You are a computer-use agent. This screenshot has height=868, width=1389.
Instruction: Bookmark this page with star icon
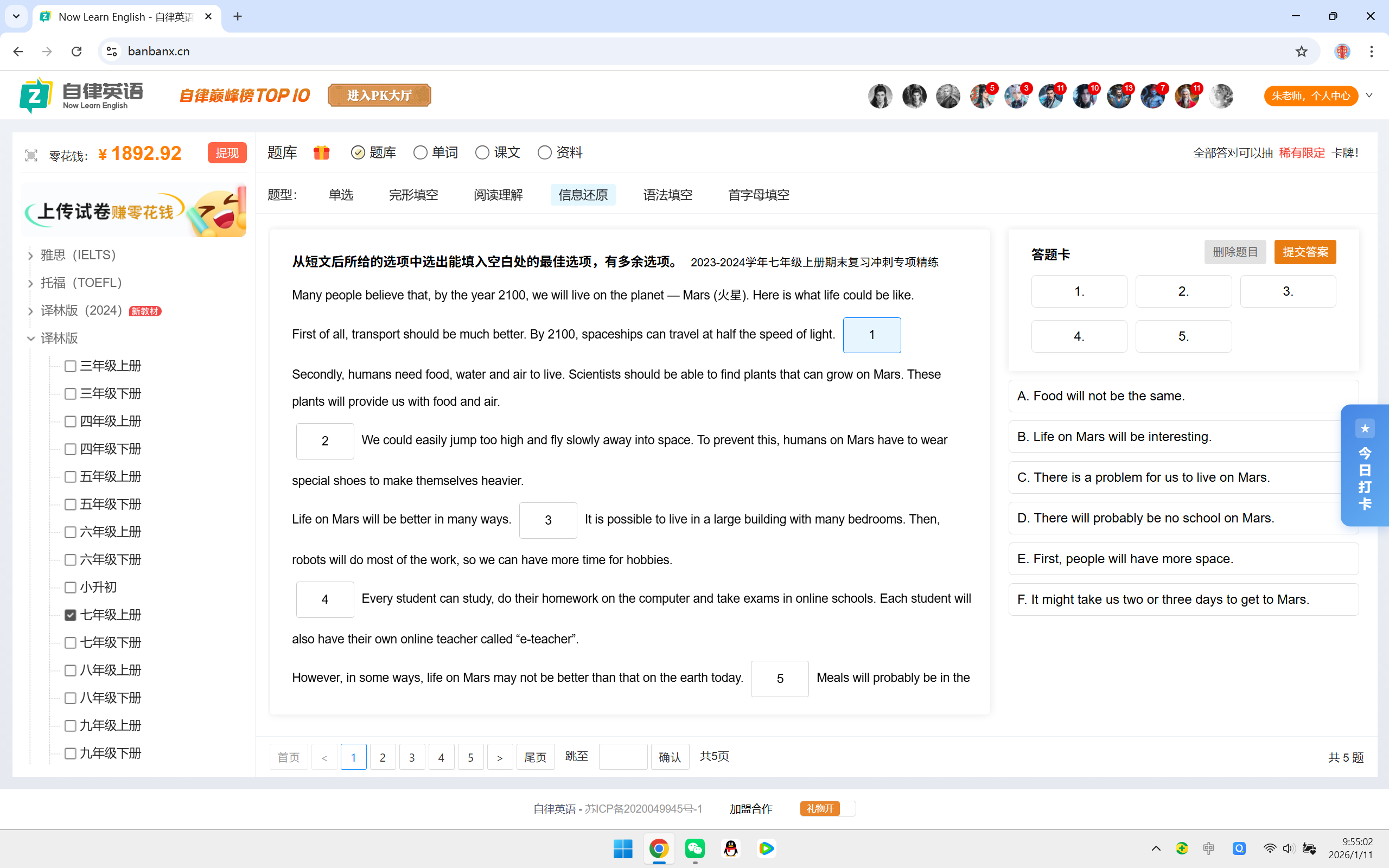(1301, 52)
